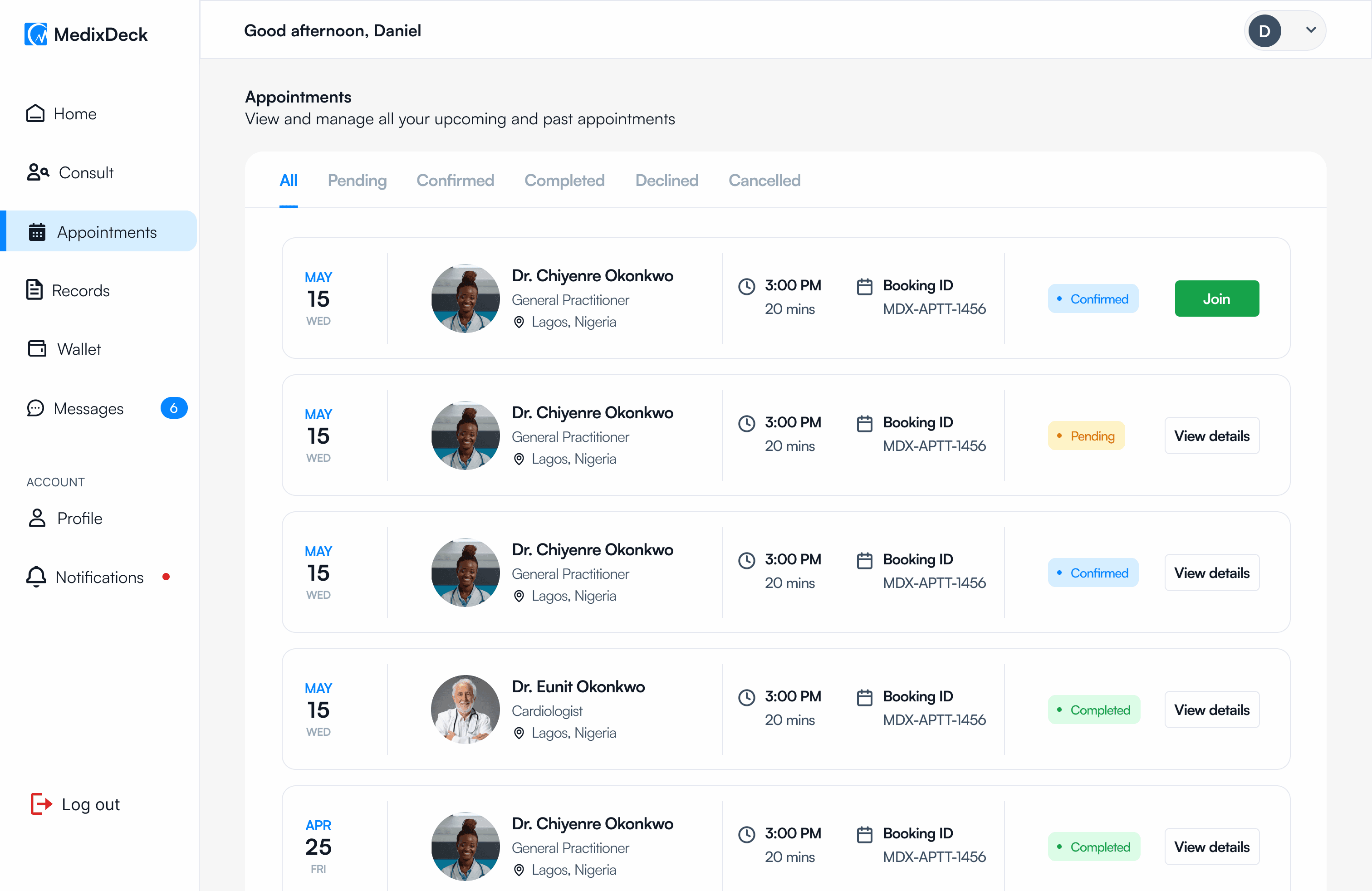Open the Wallet icon in sidebar
The height and width of the screenshot is (891, 1372).
coord(37,349)
